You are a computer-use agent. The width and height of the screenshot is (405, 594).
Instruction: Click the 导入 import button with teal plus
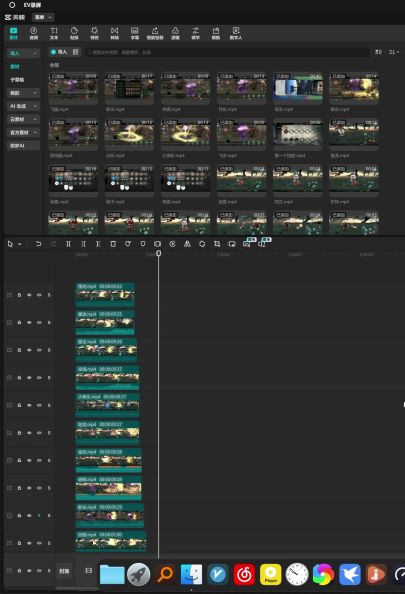click(59, 52)
